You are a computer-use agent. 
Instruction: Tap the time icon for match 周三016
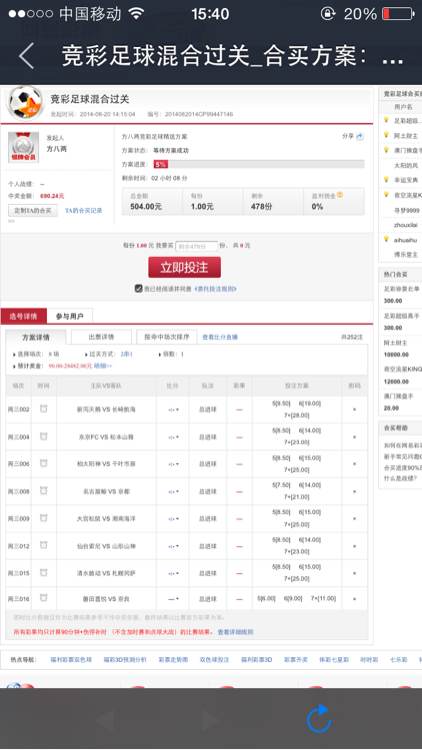point(44,598)
